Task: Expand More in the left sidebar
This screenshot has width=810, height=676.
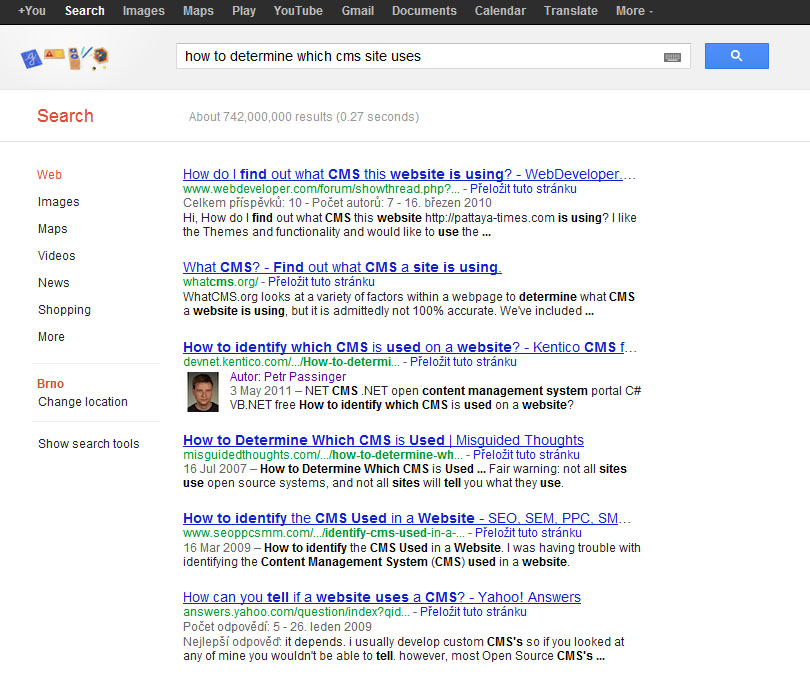Action: pos(51,337)
